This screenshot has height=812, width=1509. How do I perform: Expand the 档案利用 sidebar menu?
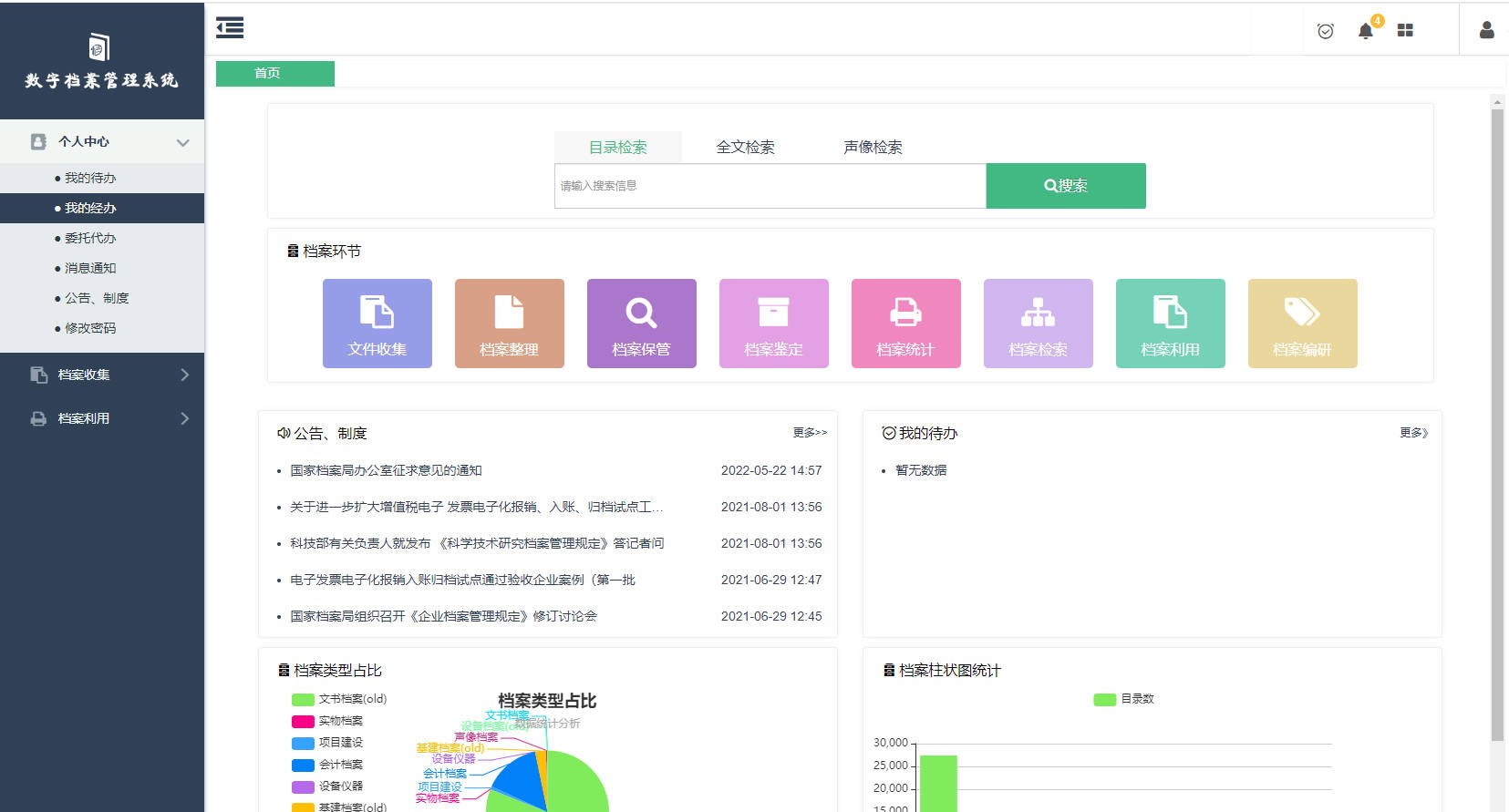[102, 418]
